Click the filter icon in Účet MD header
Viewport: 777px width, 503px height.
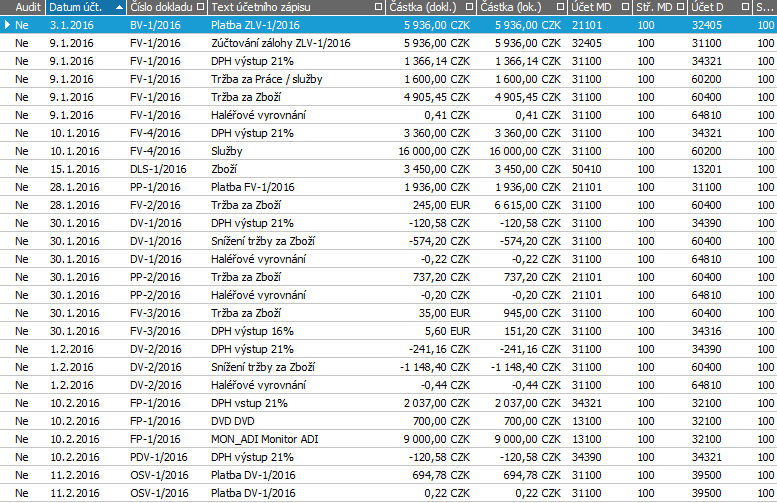[x=625, y=8]
